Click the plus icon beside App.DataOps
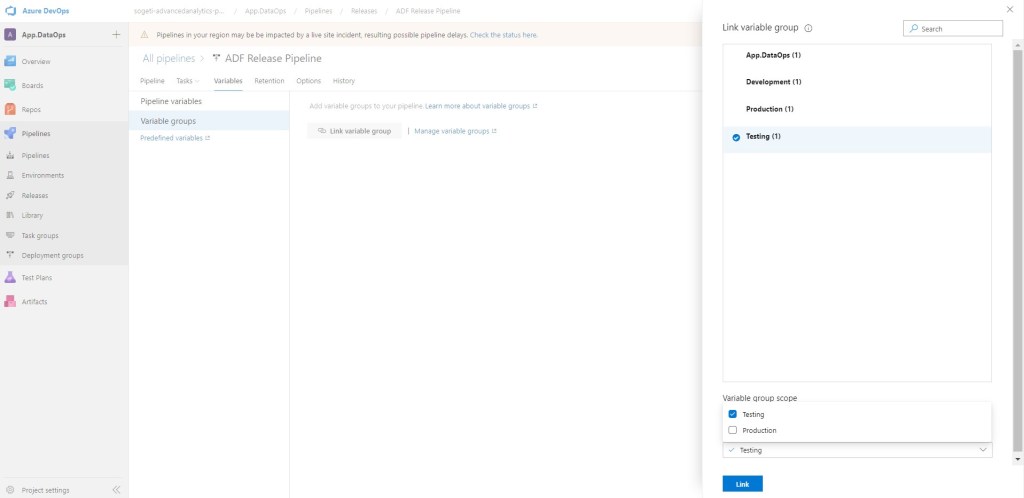 click(116, 35)
